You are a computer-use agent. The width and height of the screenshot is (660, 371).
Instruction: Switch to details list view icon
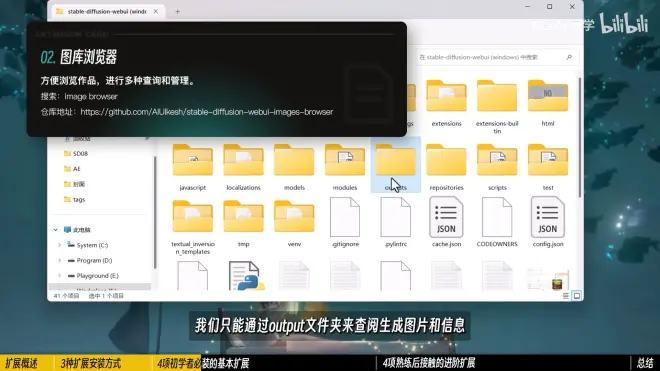pyautogui.click(x=566, y=296)
